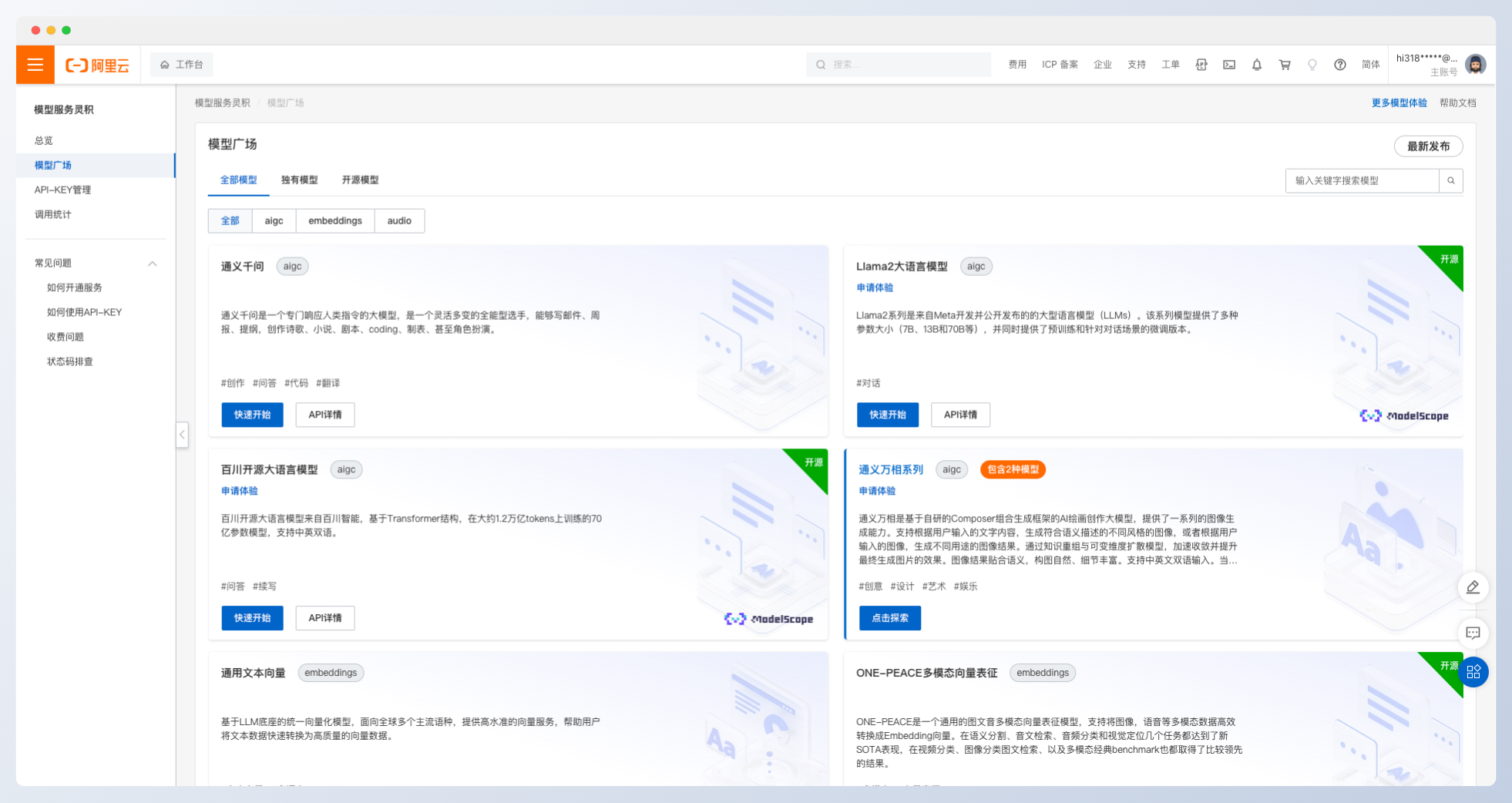Switch to 开源模型 tab

tap(361, 180)
